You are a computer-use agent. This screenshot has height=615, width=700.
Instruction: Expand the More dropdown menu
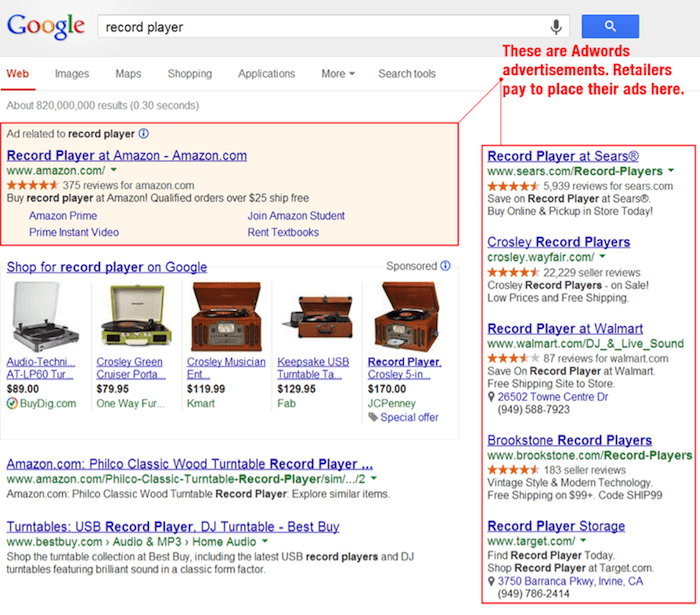(x=338, y=74)
